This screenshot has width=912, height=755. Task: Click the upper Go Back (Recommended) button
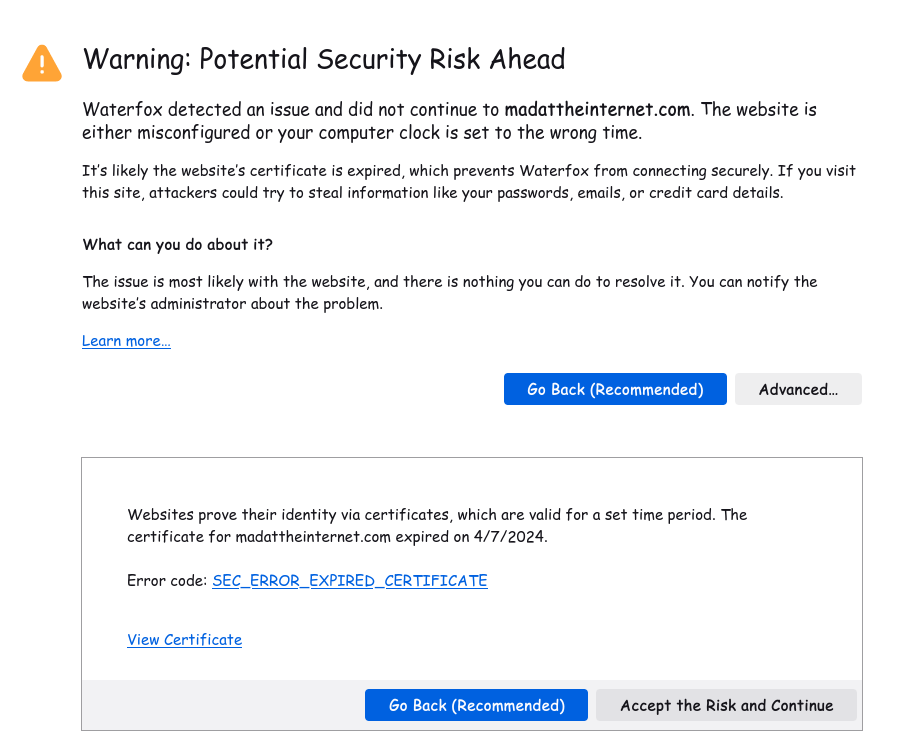click(x=615, y=389)
